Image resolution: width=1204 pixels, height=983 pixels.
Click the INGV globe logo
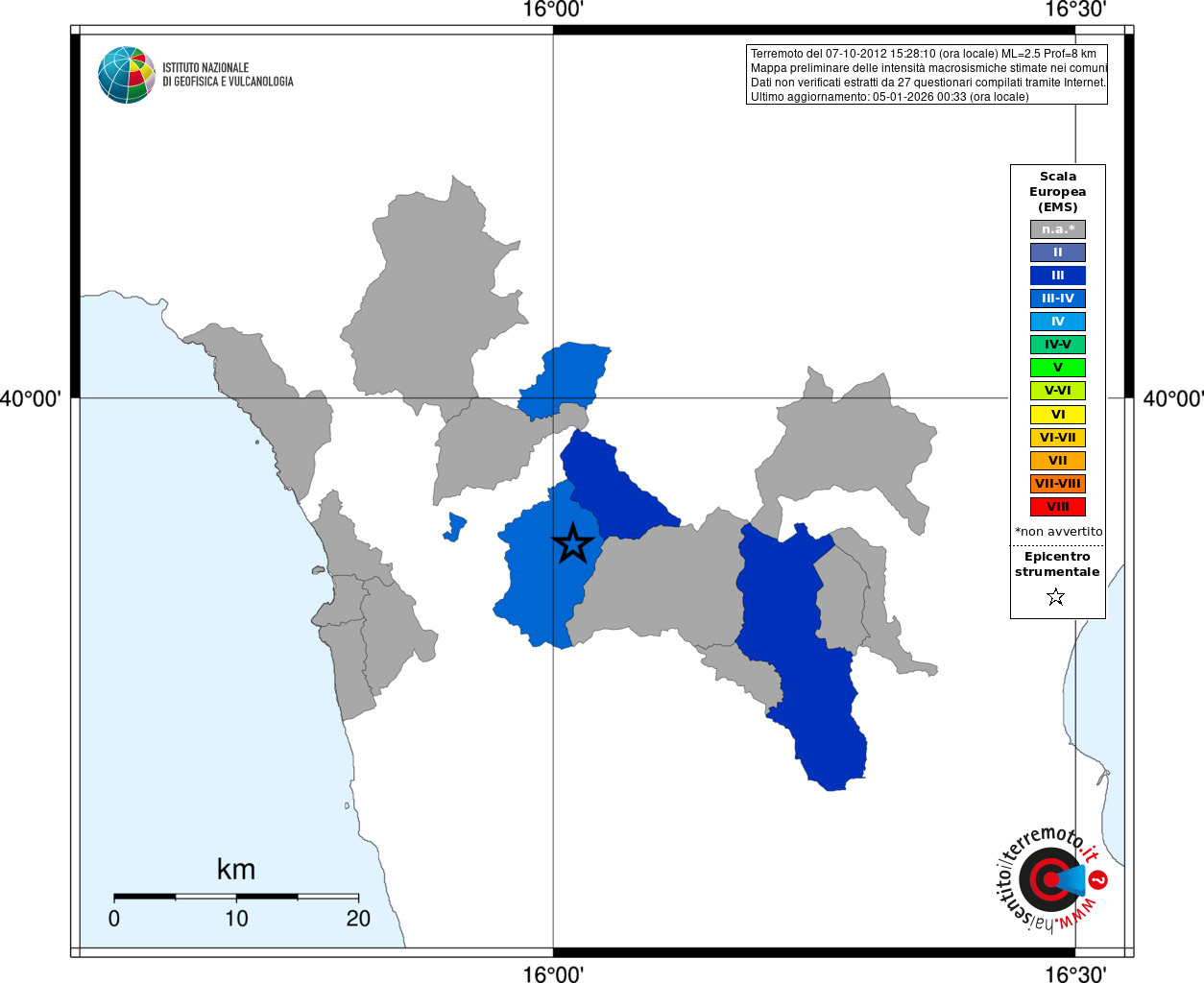pos(127,75)
